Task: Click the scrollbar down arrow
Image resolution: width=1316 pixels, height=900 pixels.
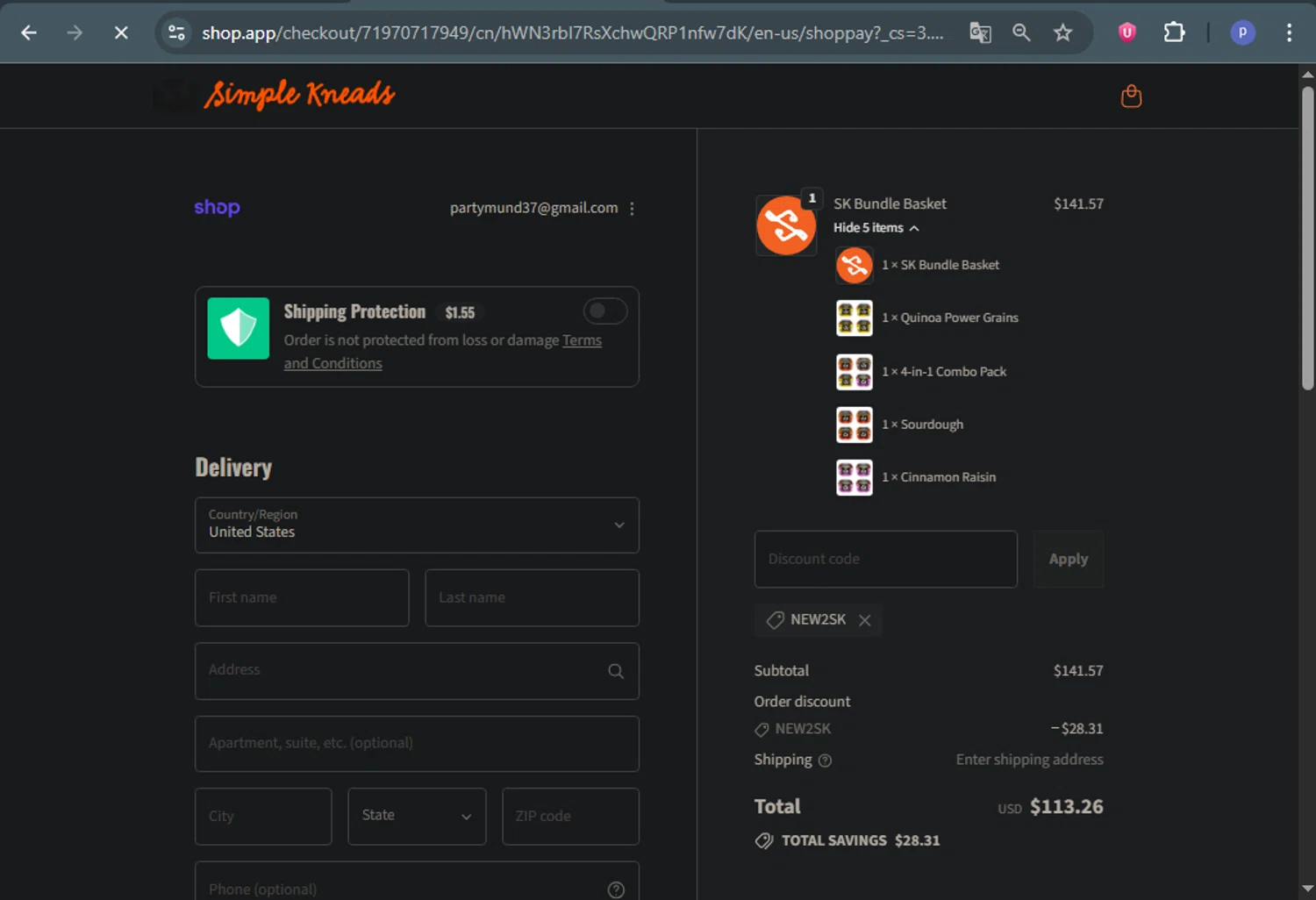Action: [1307, 889]
